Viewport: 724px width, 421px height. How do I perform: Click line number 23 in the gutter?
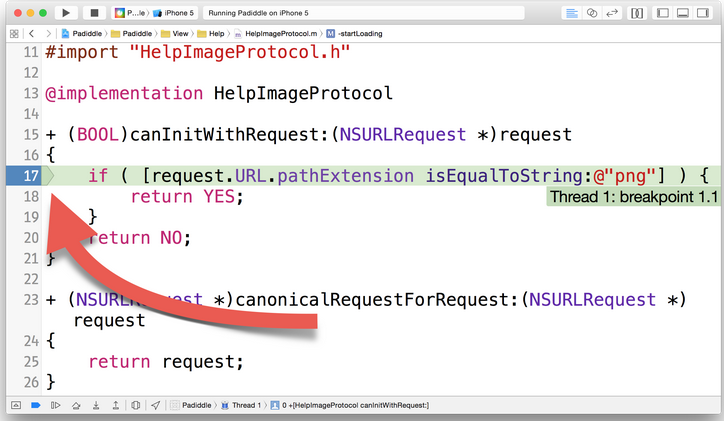tap(31, 300)
